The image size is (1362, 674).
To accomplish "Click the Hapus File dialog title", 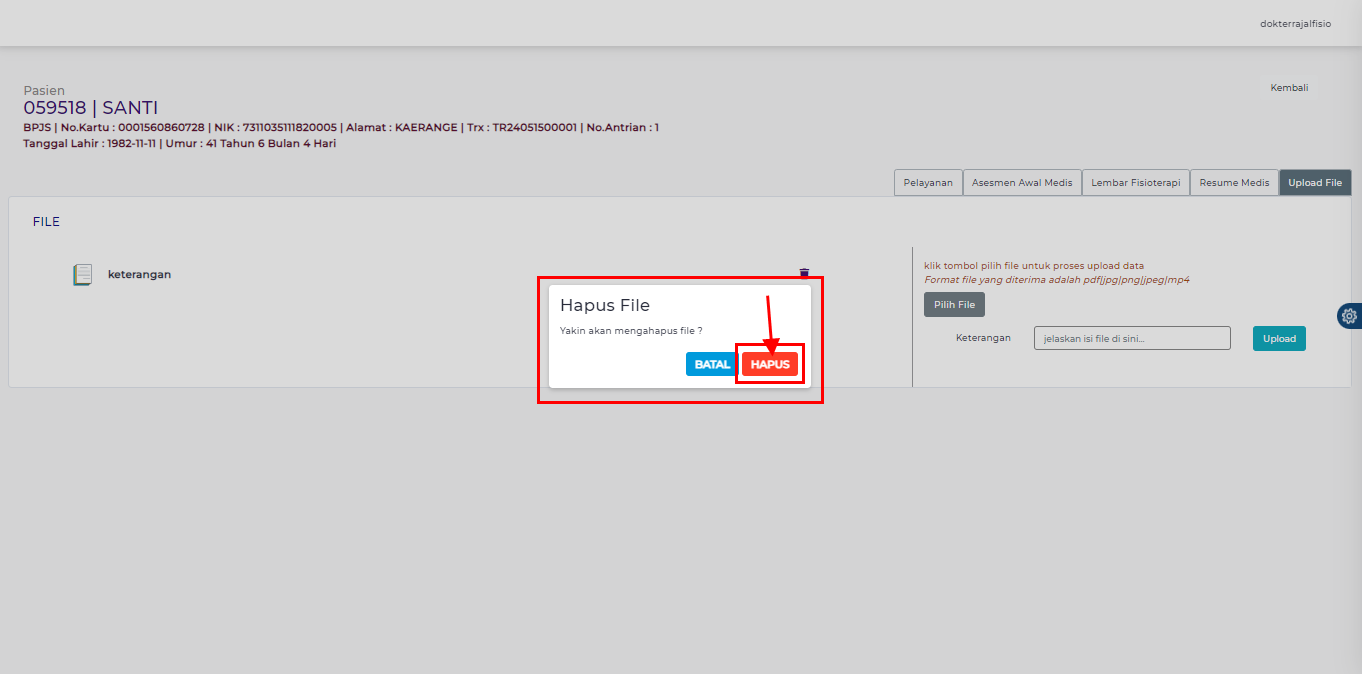I will (604, 305).
